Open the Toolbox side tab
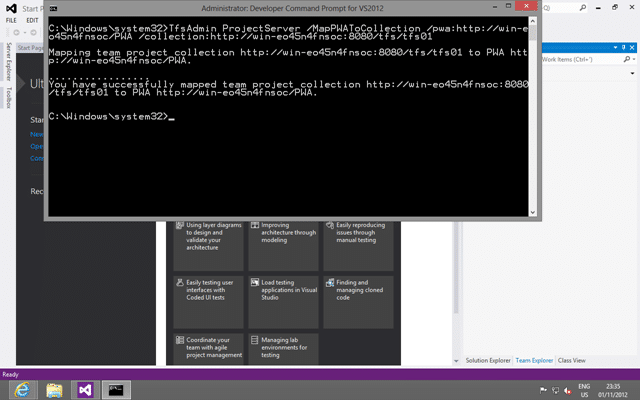This screenshot has height=400, width=640. [9, 98]
